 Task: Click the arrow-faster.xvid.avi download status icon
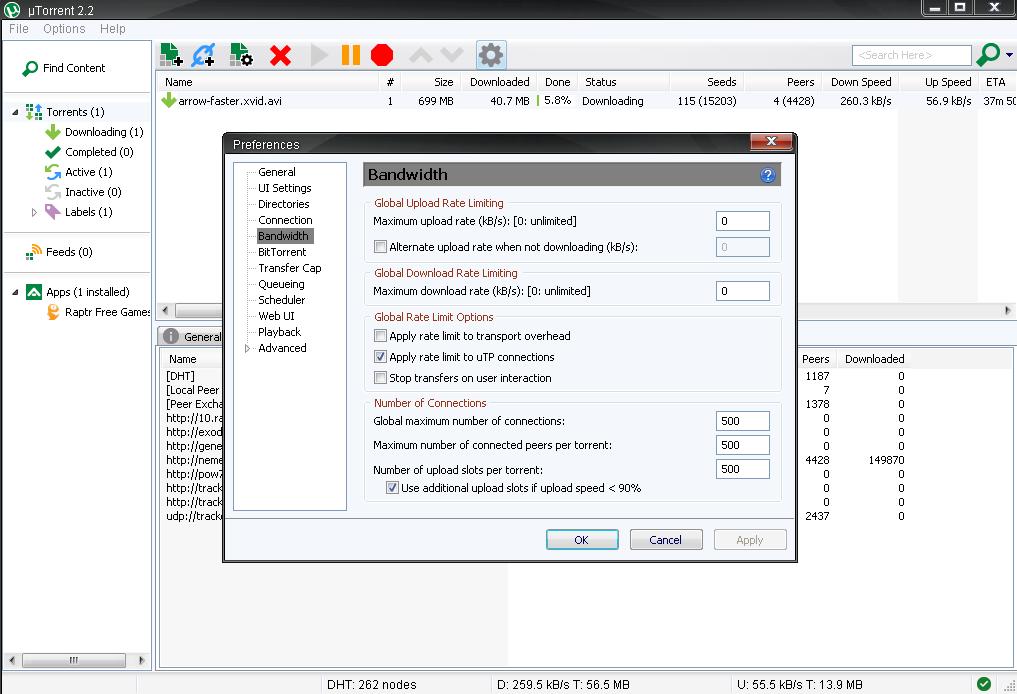[x=169, y=100]
